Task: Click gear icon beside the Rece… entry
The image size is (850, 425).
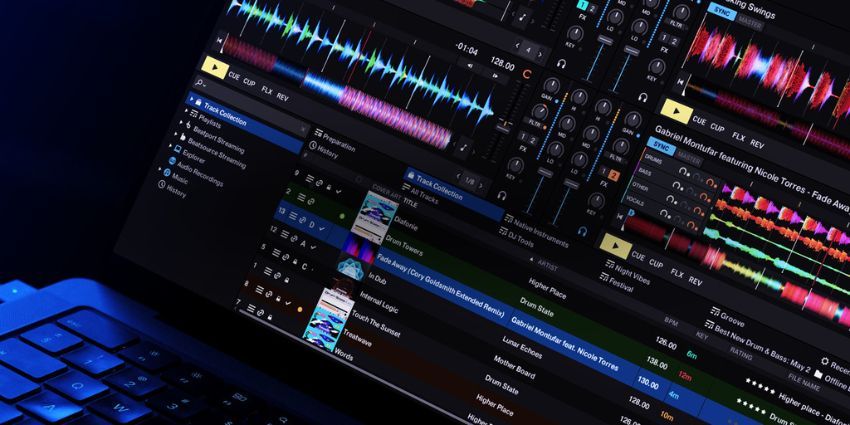Action: click(x=825, y=360)
